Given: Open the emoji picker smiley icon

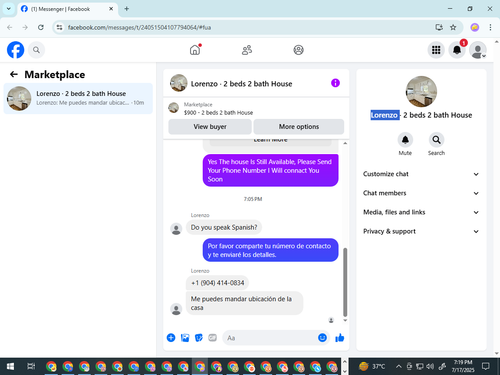Looking at the screenshot, I should tap(322, 338).
